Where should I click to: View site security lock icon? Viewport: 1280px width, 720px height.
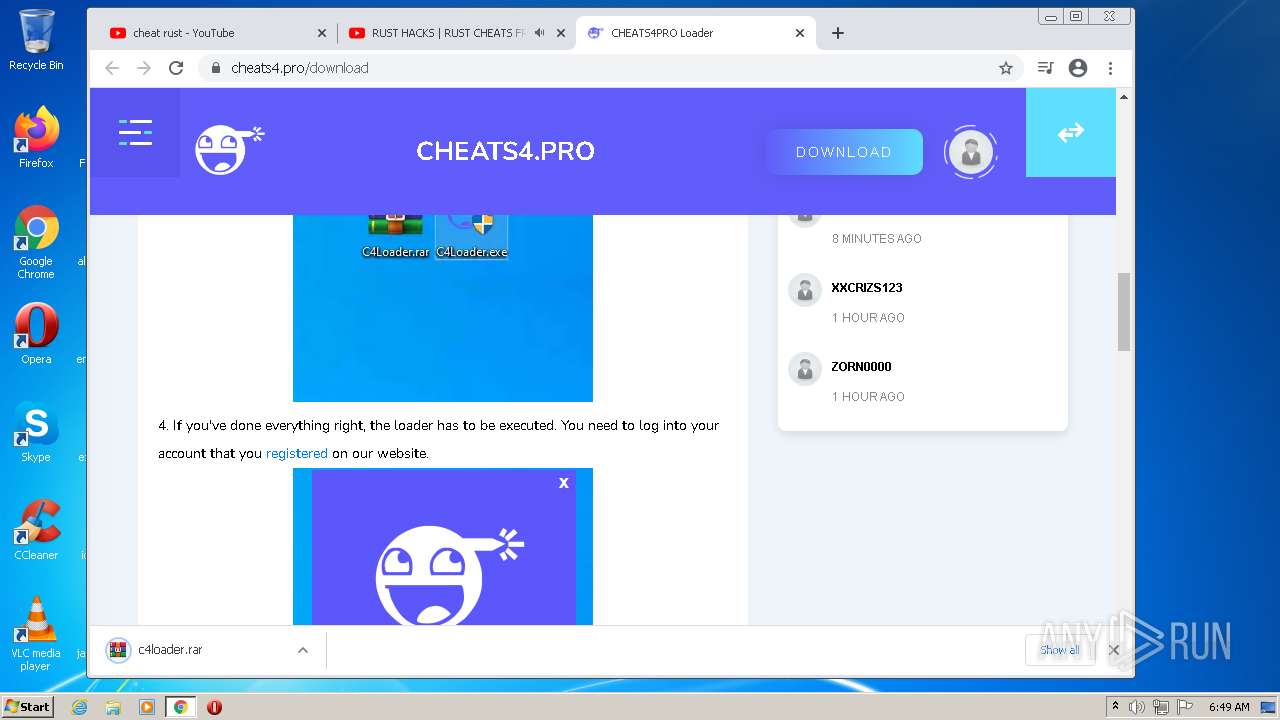[x=215, y=68]
